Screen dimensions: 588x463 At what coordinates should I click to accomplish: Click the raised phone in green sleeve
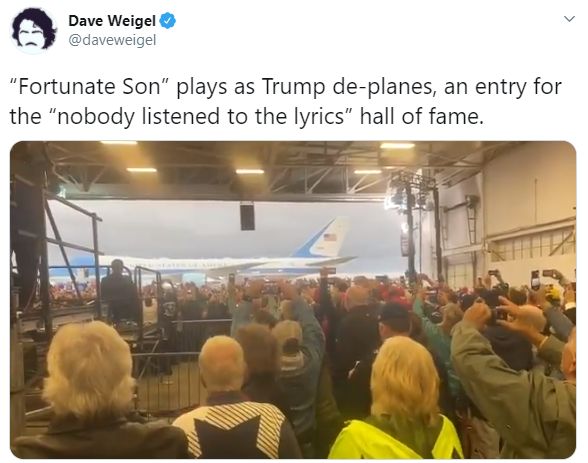(493, 313)
